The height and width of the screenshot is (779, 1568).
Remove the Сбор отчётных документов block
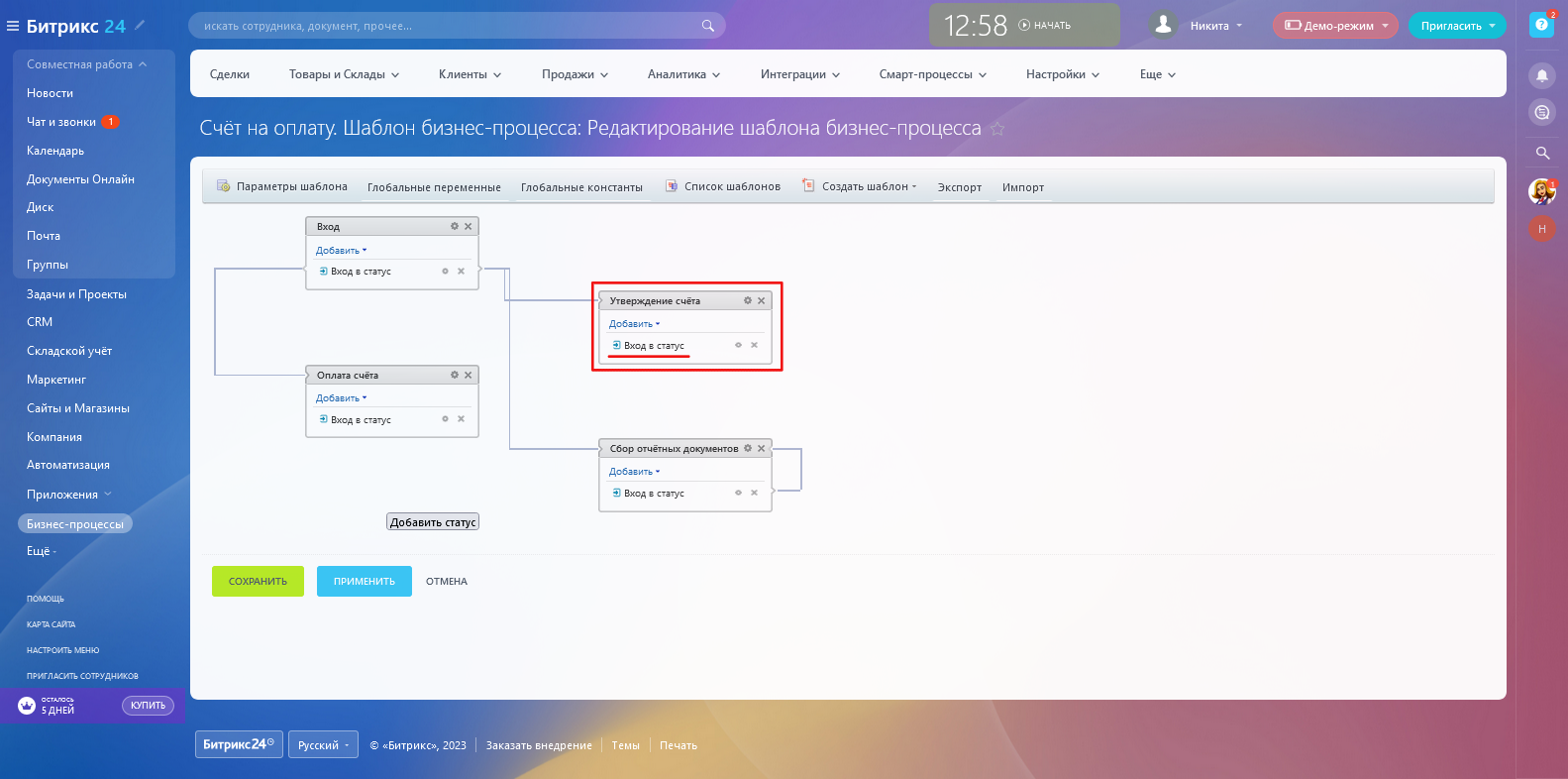762,448
